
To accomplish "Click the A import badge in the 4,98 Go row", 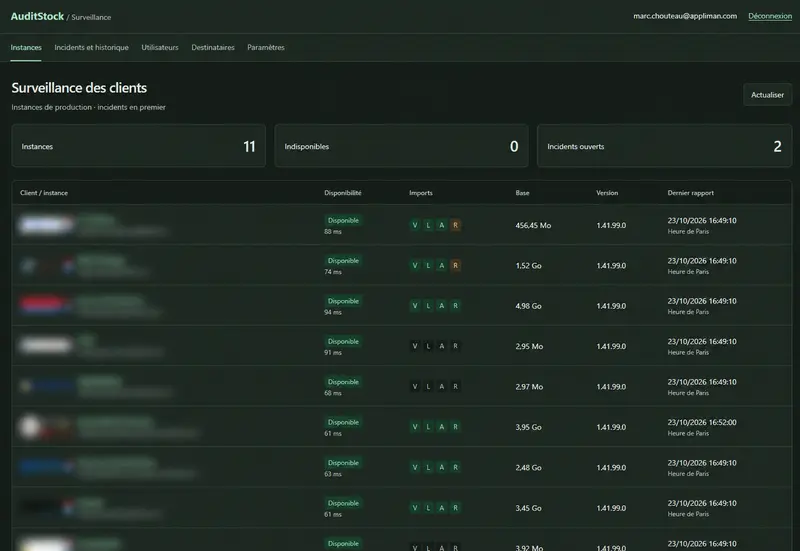I will [442, 306].
